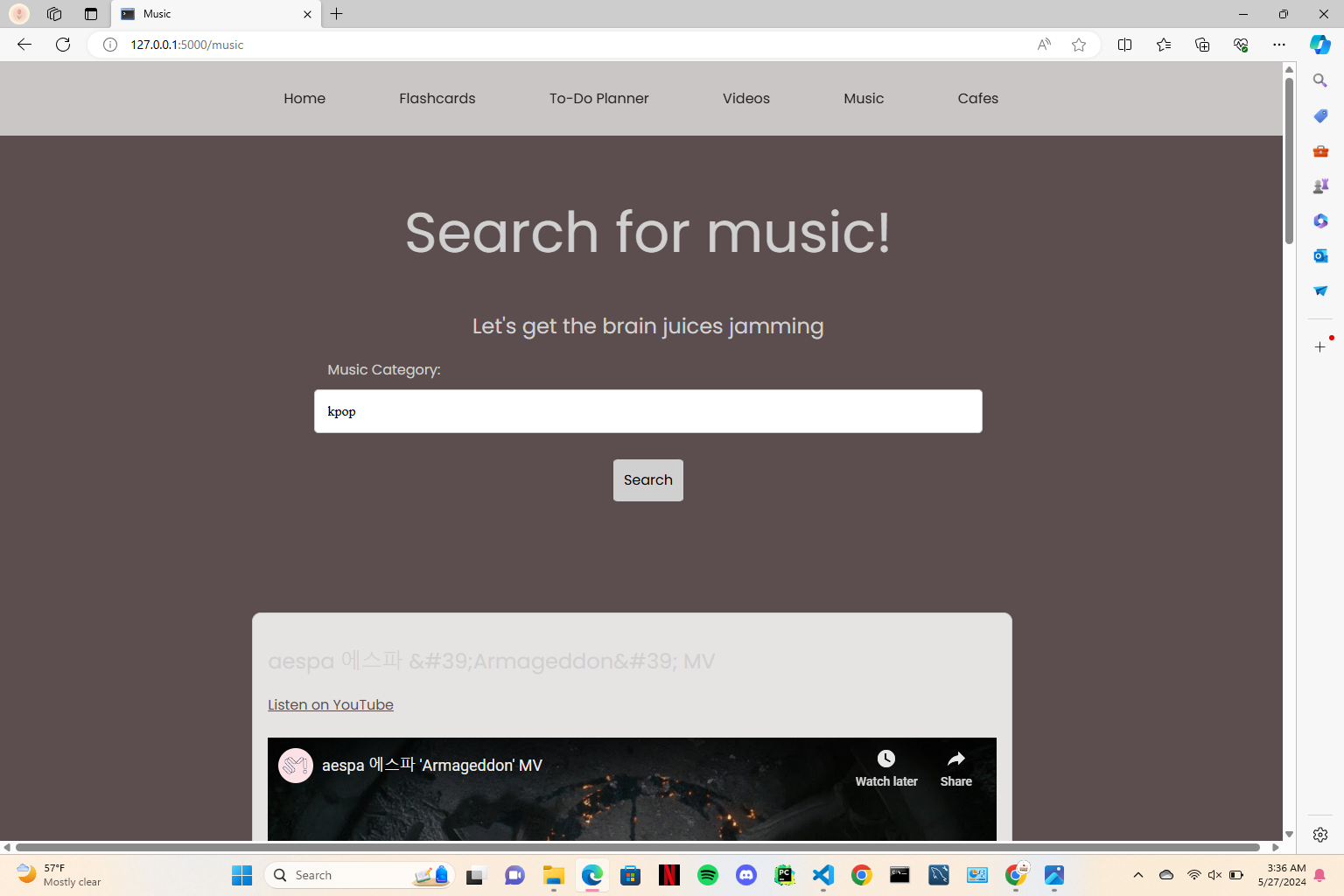Go back to the previous page

[x=24, y=45]
